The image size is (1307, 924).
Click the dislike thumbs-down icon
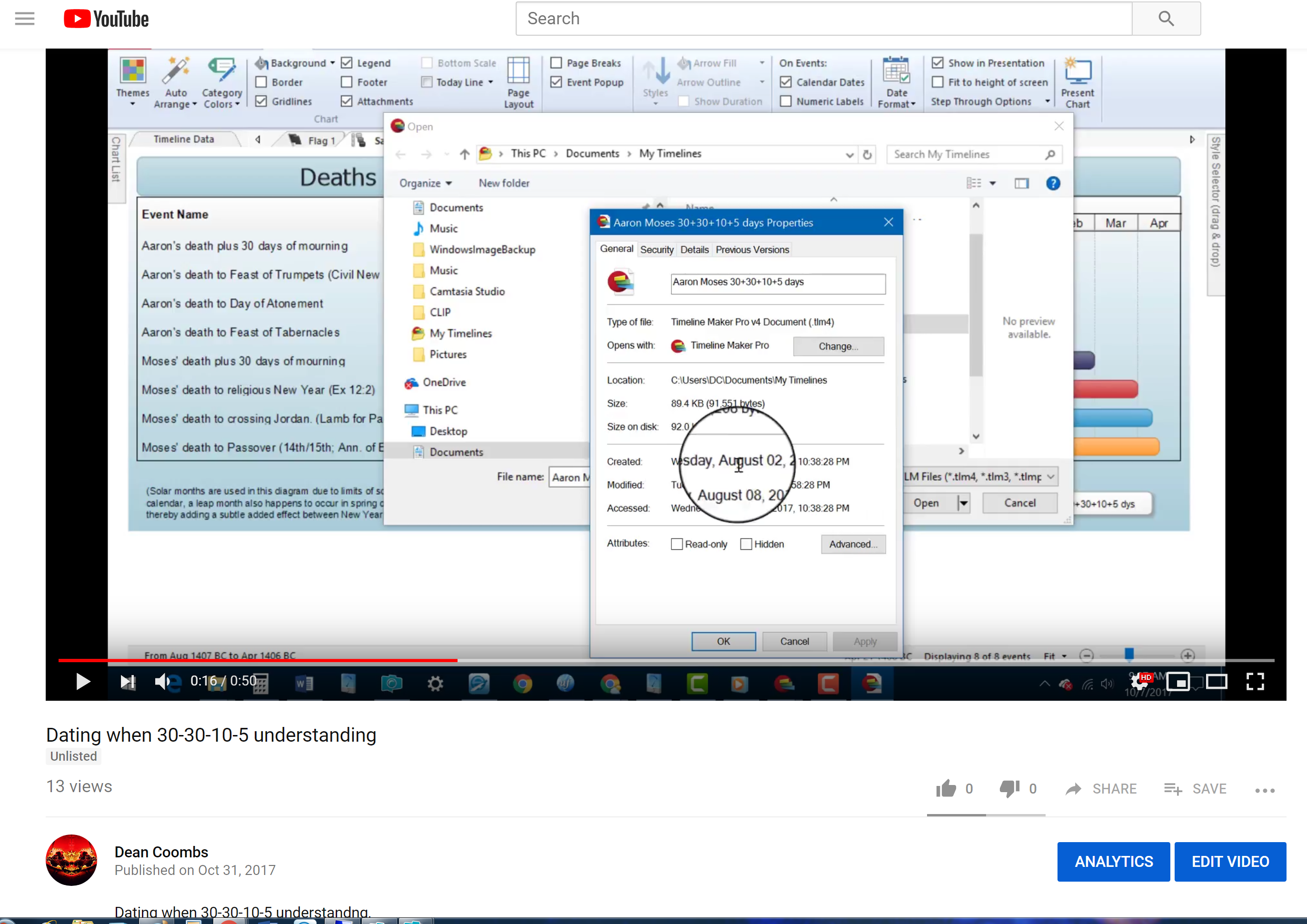1009,789
